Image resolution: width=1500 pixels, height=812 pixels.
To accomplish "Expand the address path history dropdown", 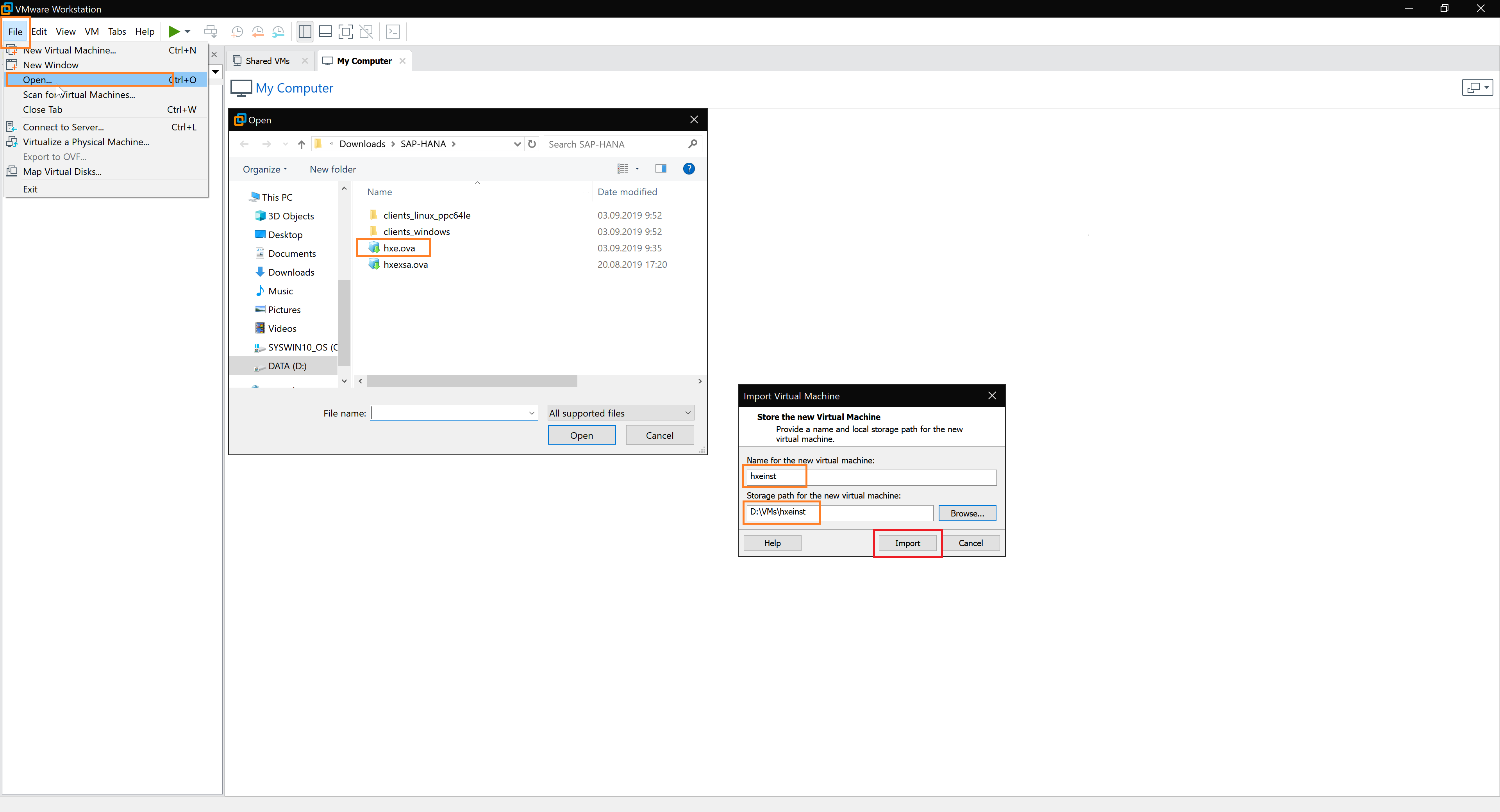I will tap(517, 144).
